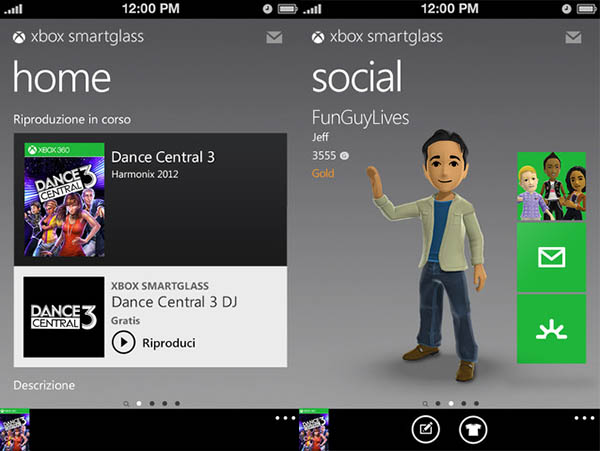Viewport: 600px width, 451px height.
Task: Tap the Gold membership label
Action: 323,173
